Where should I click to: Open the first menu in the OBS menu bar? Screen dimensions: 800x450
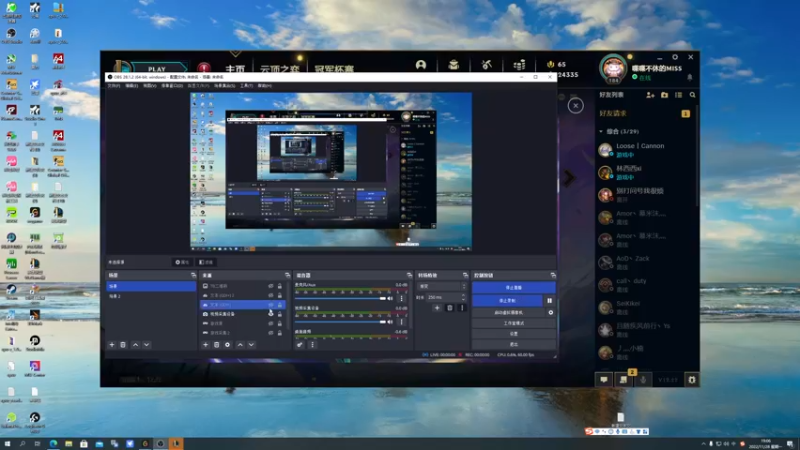(114, 86)
